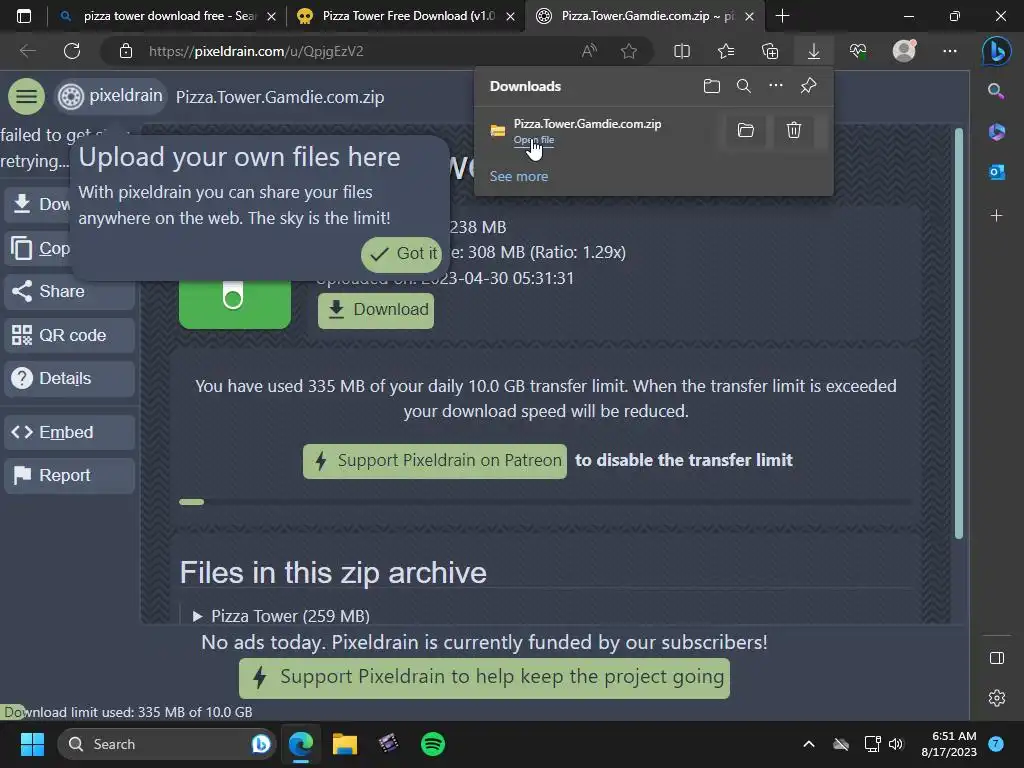1024x768 pixels.
Task: Open the pixeldrain hamburger menu
Action: [x=26, y=96]
